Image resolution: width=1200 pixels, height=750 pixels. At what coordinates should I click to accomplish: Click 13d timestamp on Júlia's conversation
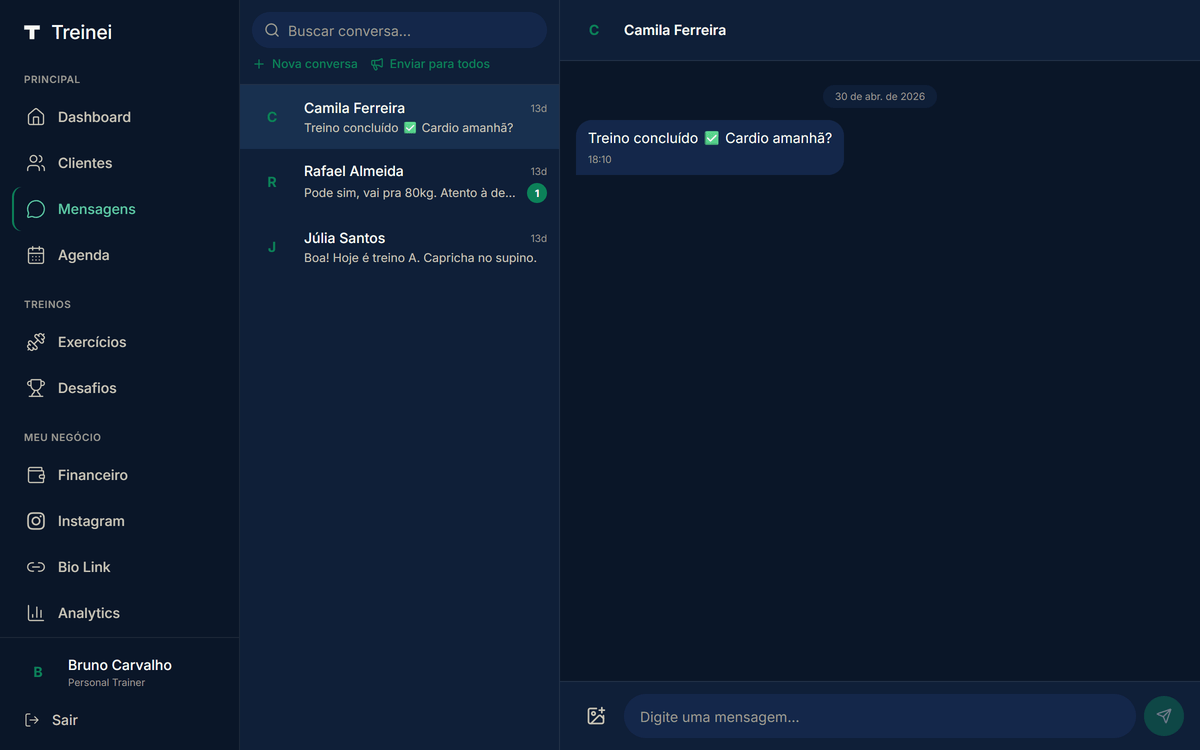[x=539, y=239]
